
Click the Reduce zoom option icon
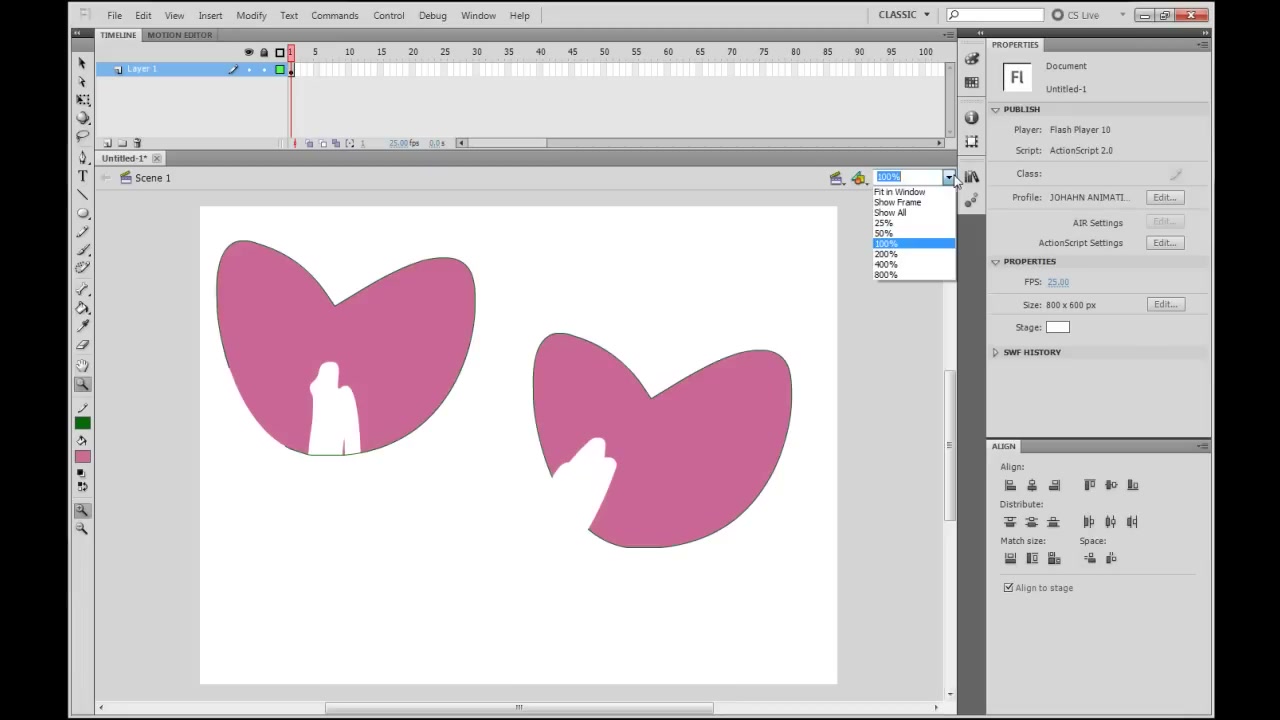click(x=82, y=528)
